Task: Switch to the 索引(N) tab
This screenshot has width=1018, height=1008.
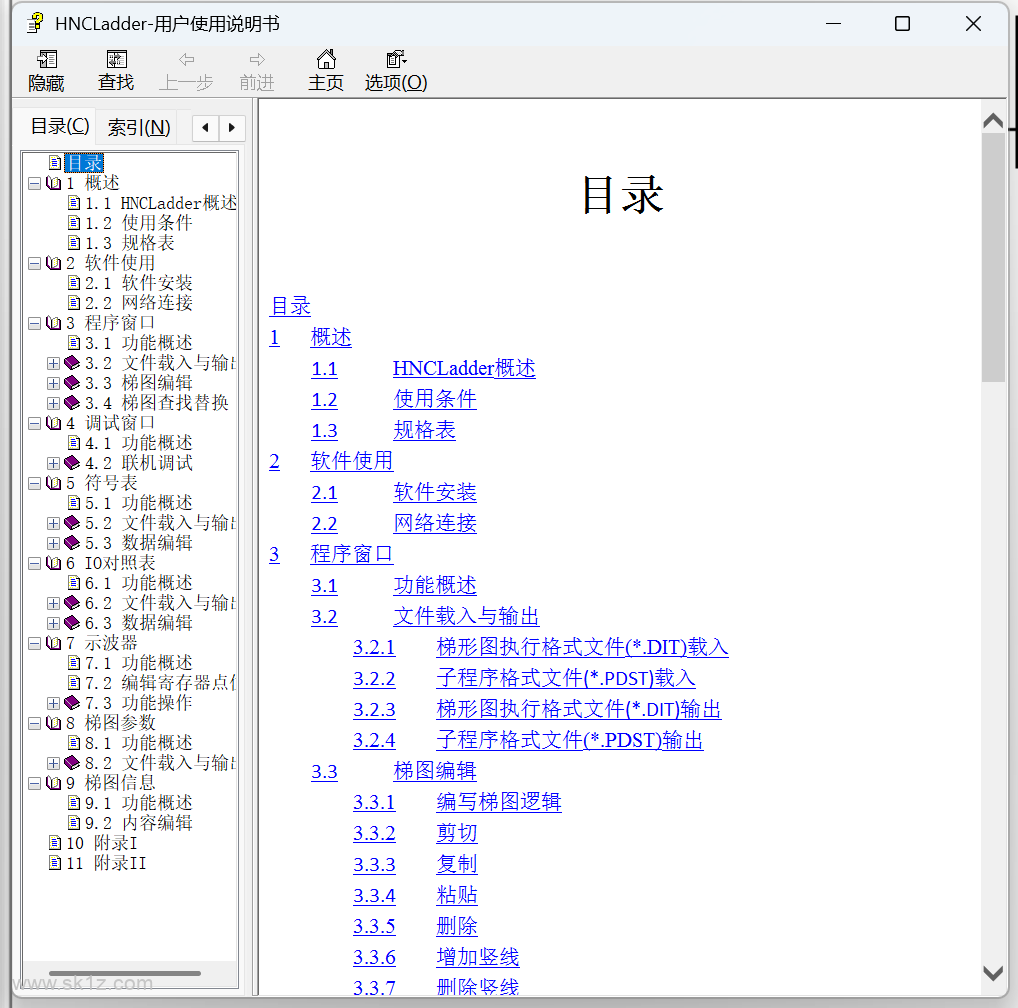Action: pyautogui.click(x=139, y=127)
